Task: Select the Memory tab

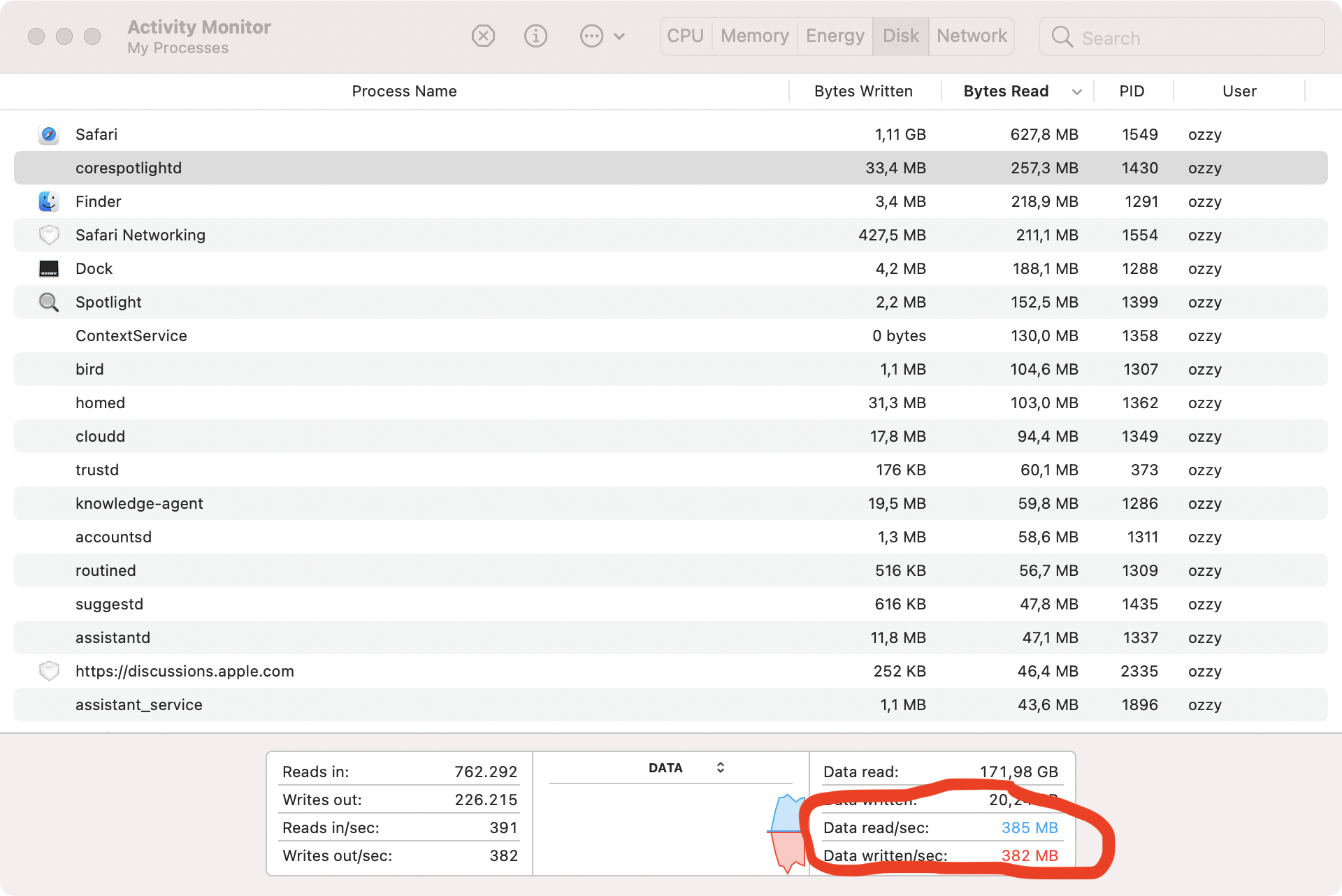Action: click(x=754, y=36)
